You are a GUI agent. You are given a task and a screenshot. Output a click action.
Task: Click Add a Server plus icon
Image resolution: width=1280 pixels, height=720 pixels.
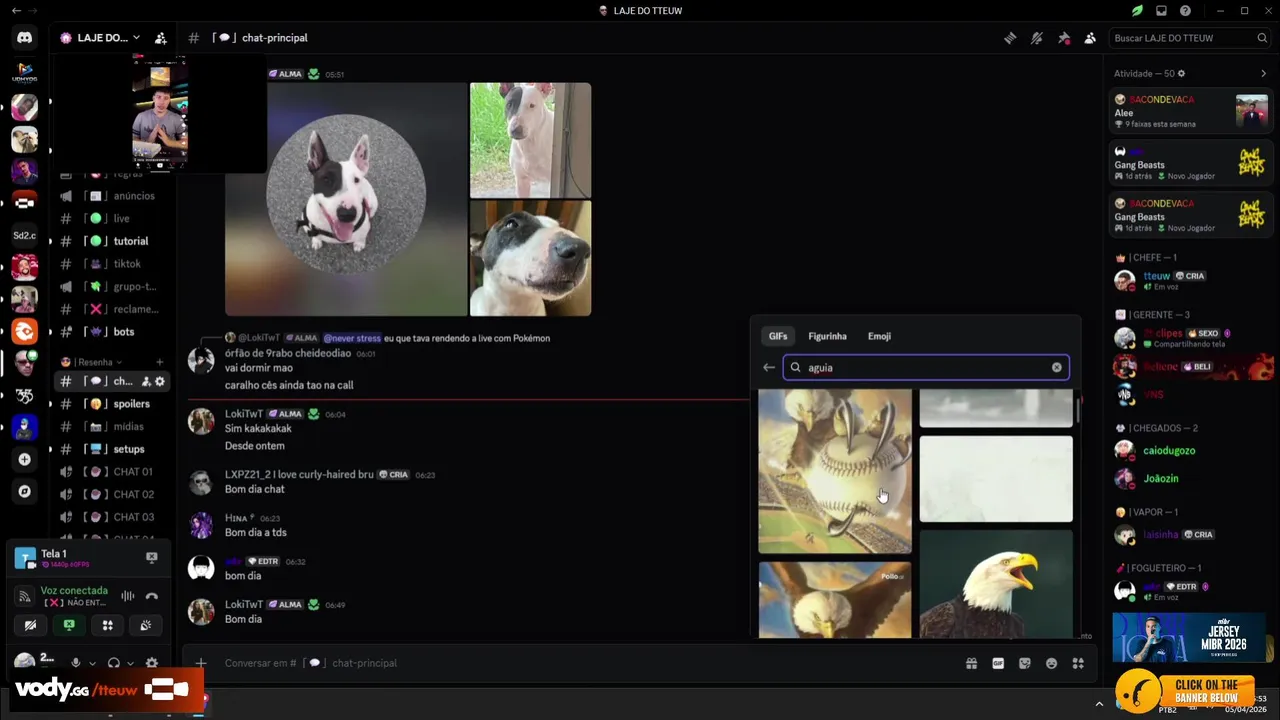tap(24, 460)
